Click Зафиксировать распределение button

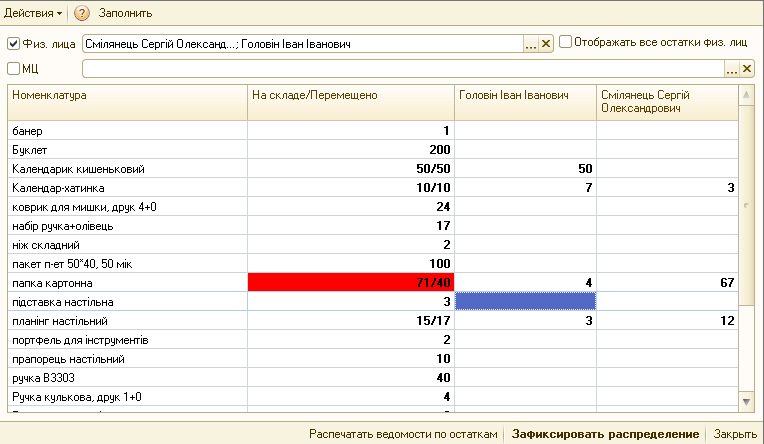point(605,434)
